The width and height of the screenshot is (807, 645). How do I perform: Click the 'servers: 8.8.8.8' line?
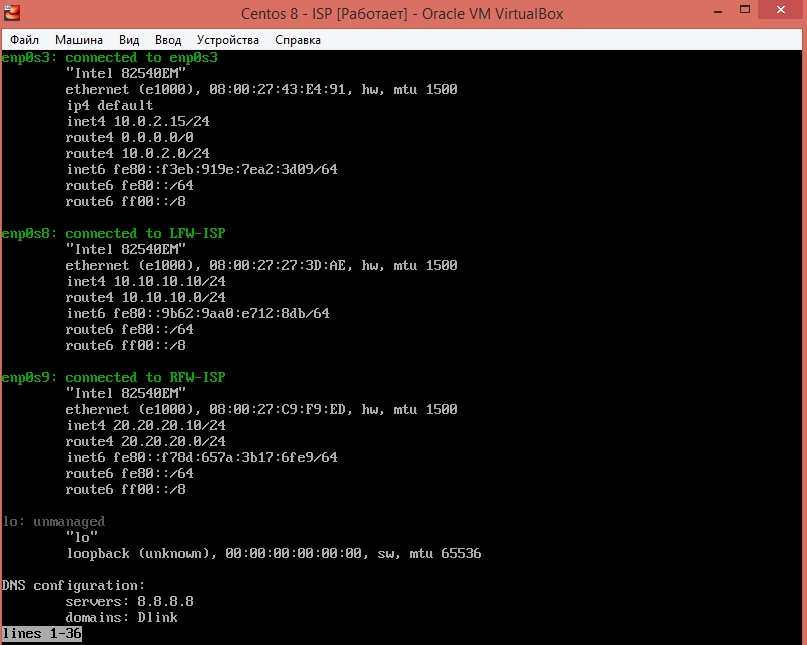(x=130, y=602)
